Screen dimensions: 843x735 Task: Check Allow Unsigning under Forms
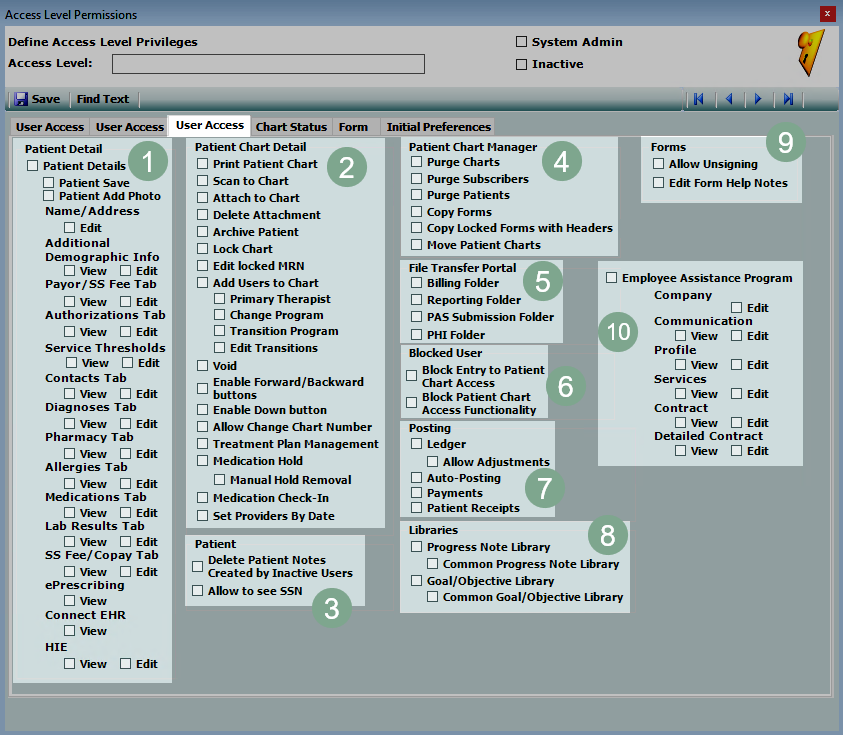coord(659,163)
